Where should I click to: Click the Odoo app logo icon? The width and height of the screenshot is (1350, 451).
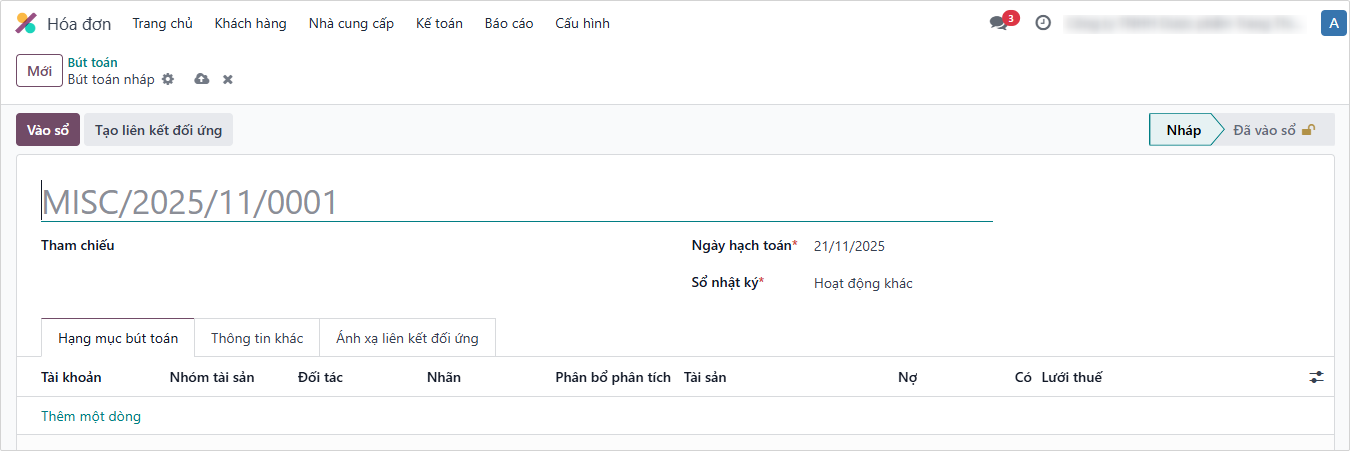tap(26, 23)
